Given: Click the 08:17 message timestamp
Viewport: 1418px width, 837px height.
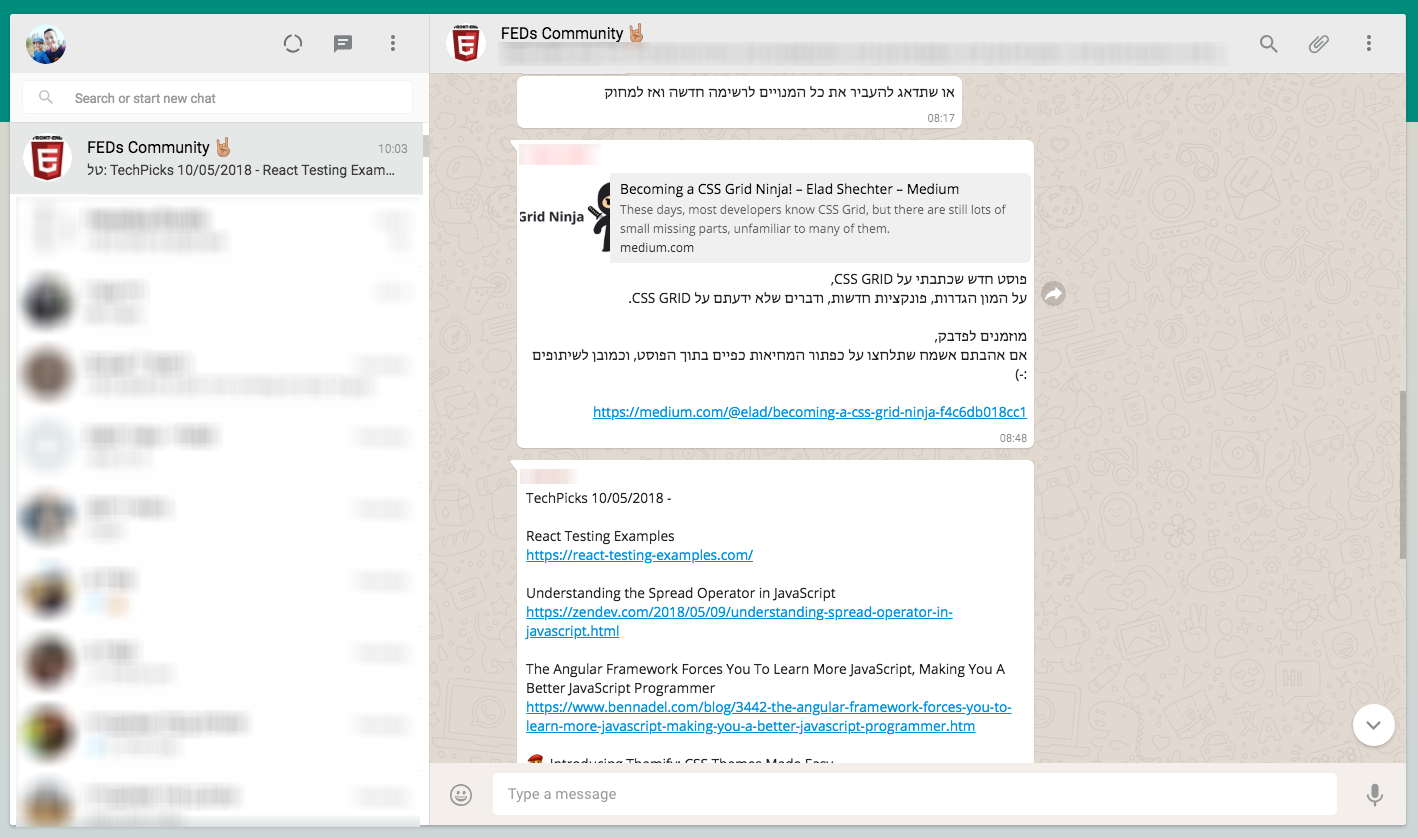Looking at the screenshot, I should (x=941, y=118).
